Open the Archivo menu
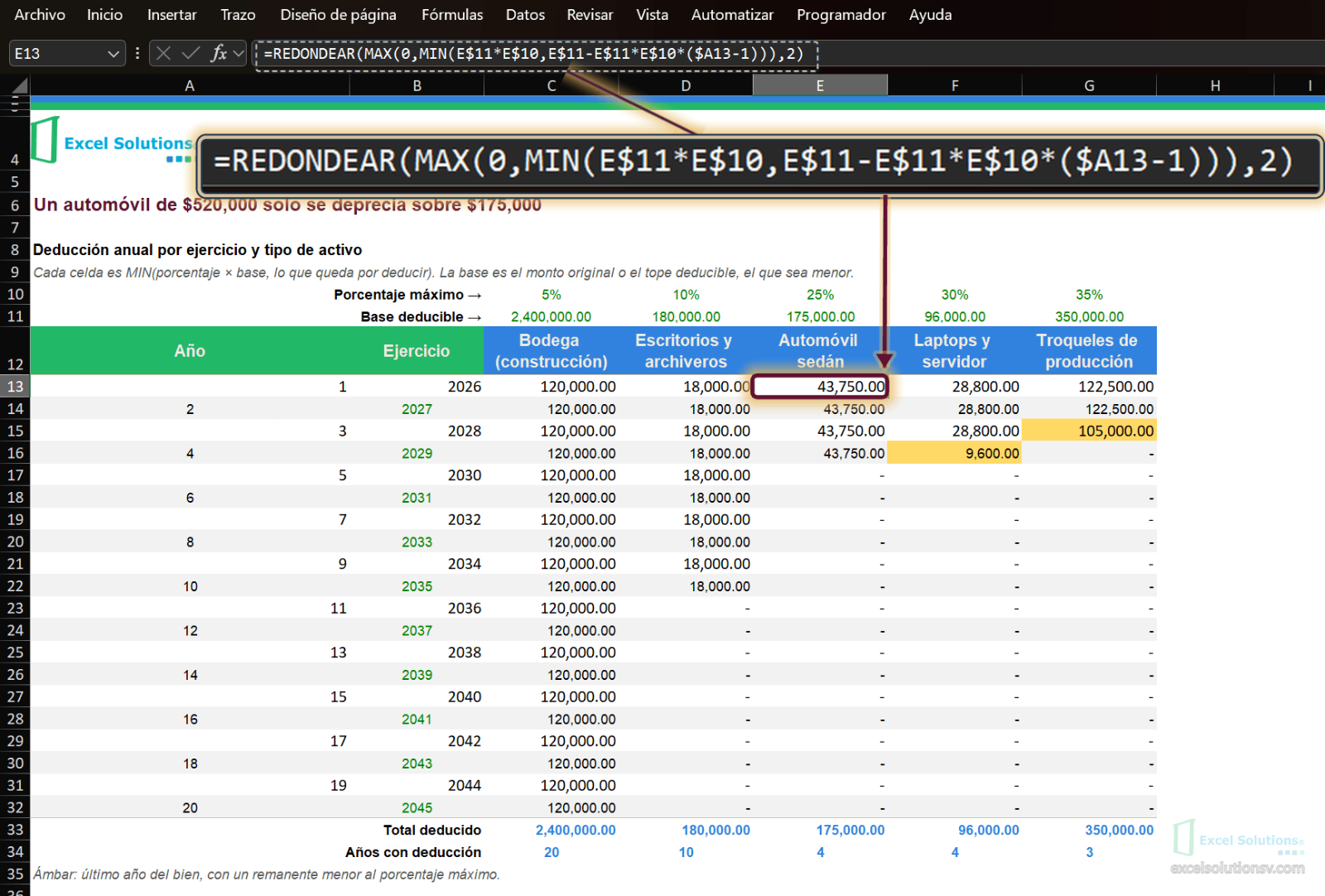 (x=40, y=15)
